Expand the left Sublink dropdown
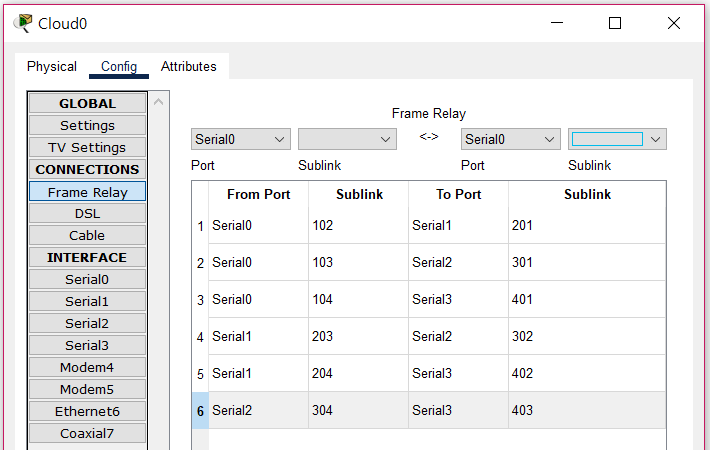Screen dimensions: 710x450 tap(347, 139)
